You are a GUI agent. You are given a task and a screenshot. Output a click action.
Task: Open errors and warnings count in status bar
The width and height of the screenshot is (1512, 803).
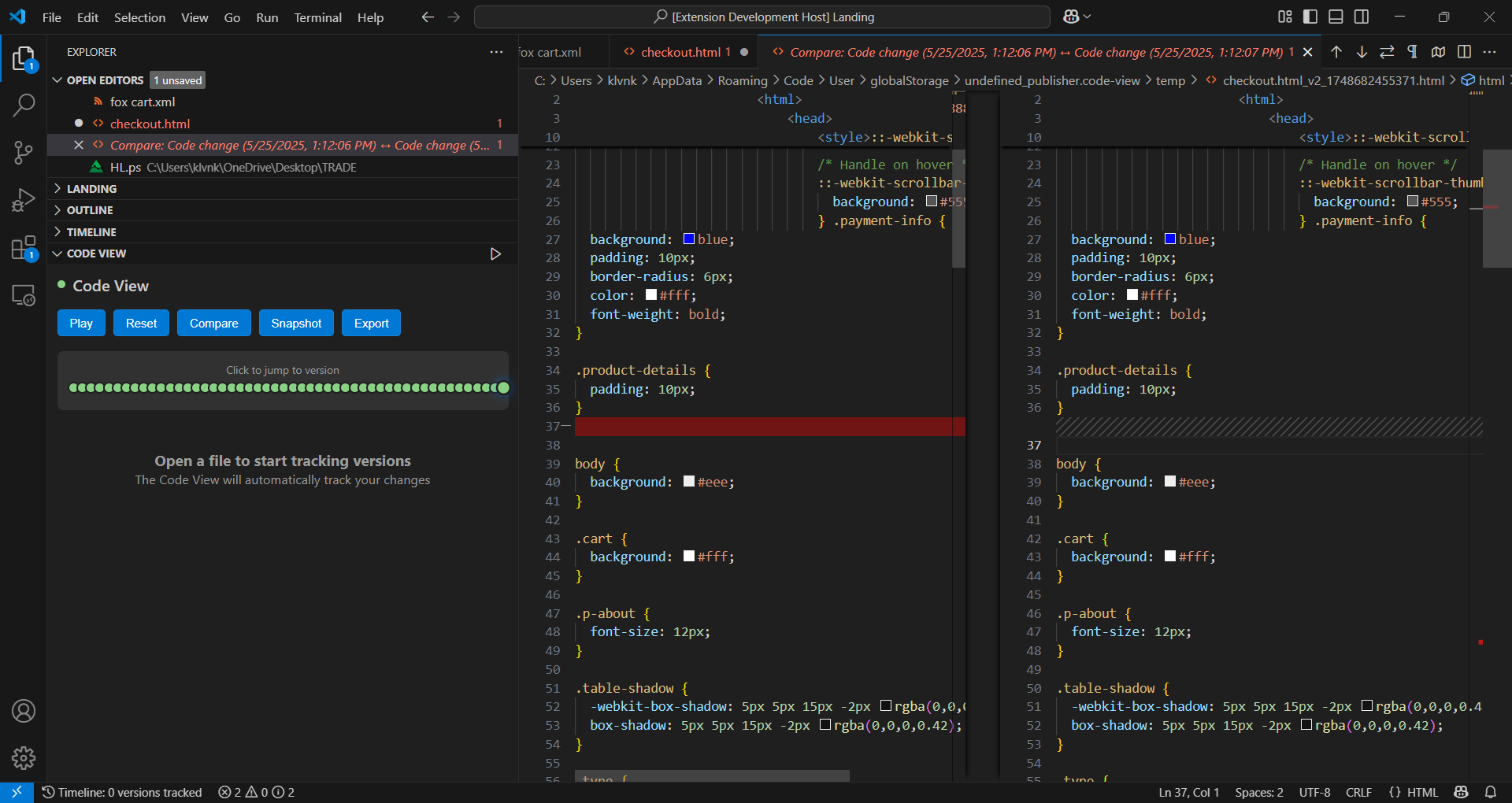(x=256, y=792)
